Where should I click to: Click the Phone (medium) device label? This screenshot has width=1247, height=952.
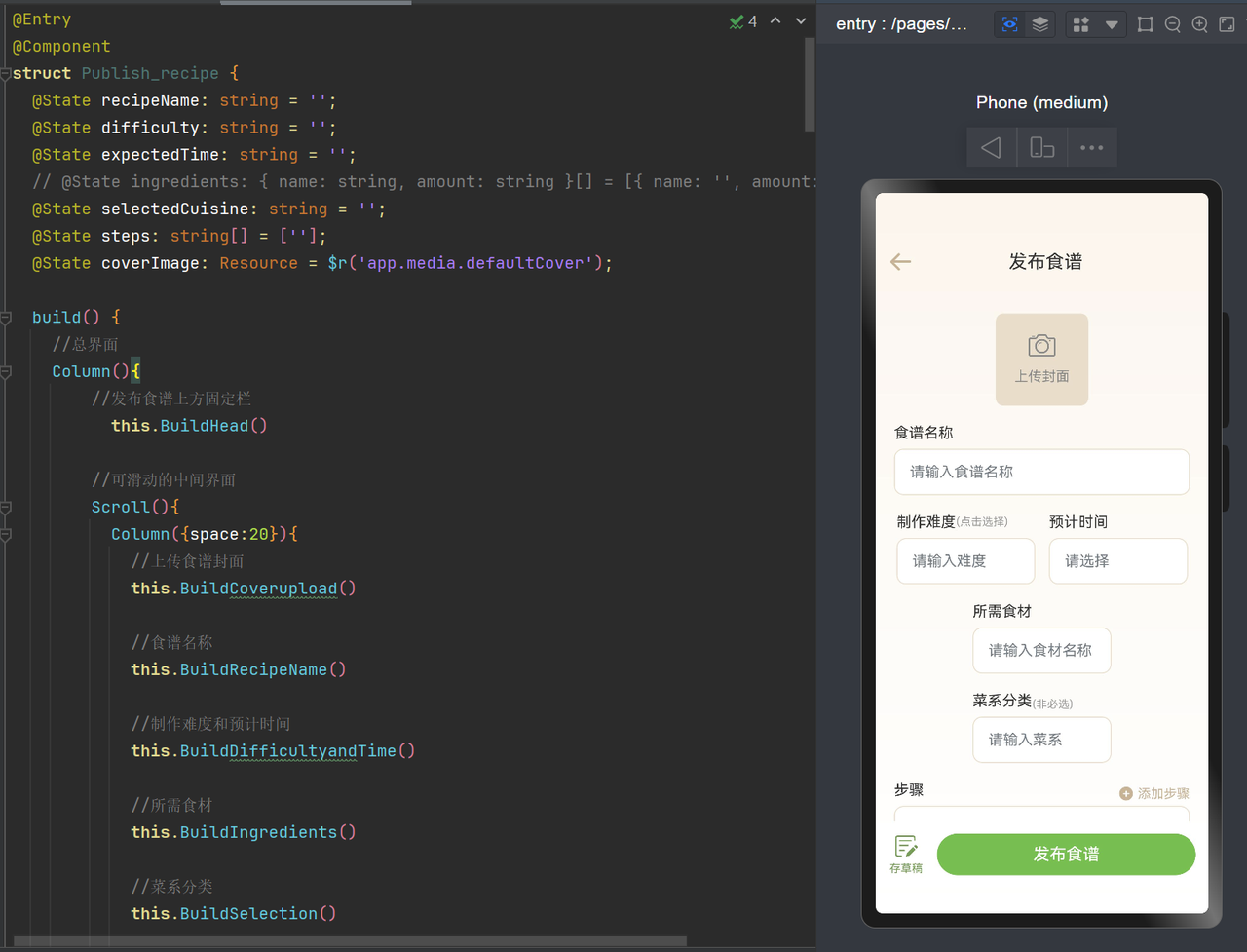(1041, 102)
